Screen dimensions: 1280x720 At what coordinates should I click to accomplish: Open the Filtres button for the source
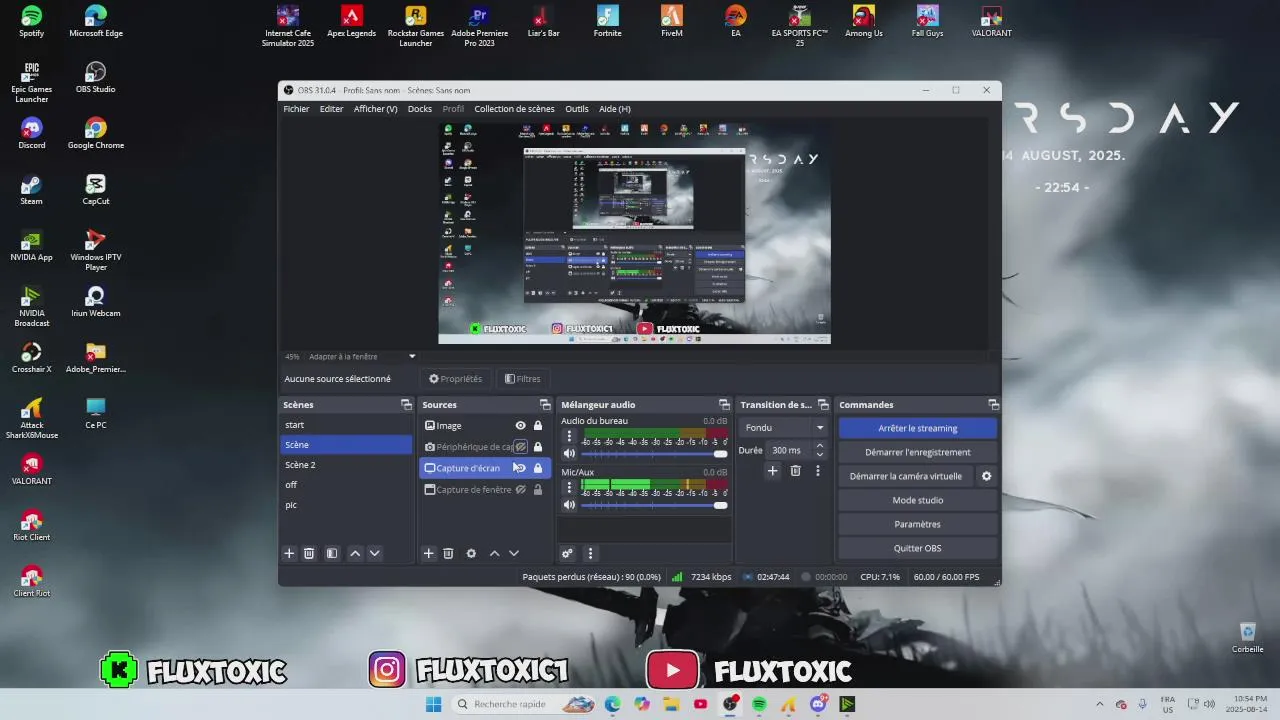pos(522,379)
